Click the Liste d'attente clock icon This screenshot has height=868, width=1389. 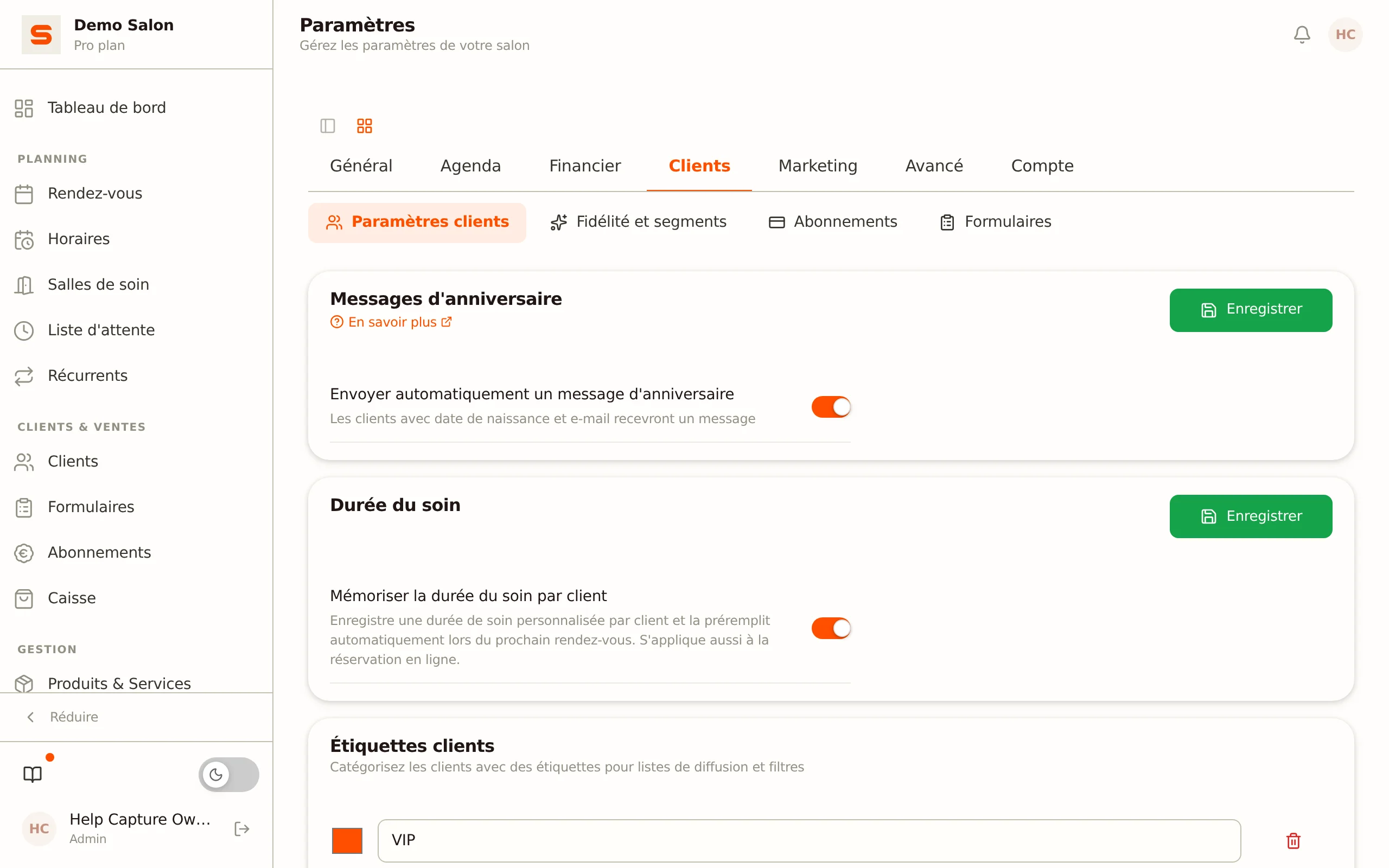(x=24, y=331)
